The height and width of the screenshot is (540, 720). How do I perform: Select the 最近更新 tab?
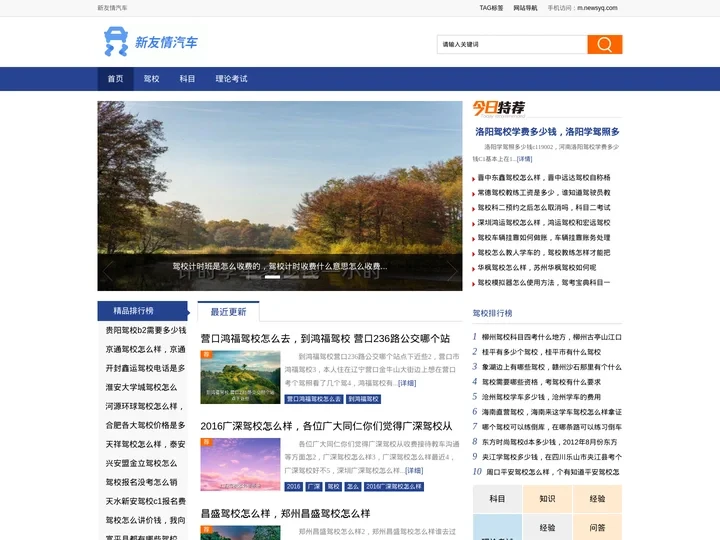coord(228,312)
